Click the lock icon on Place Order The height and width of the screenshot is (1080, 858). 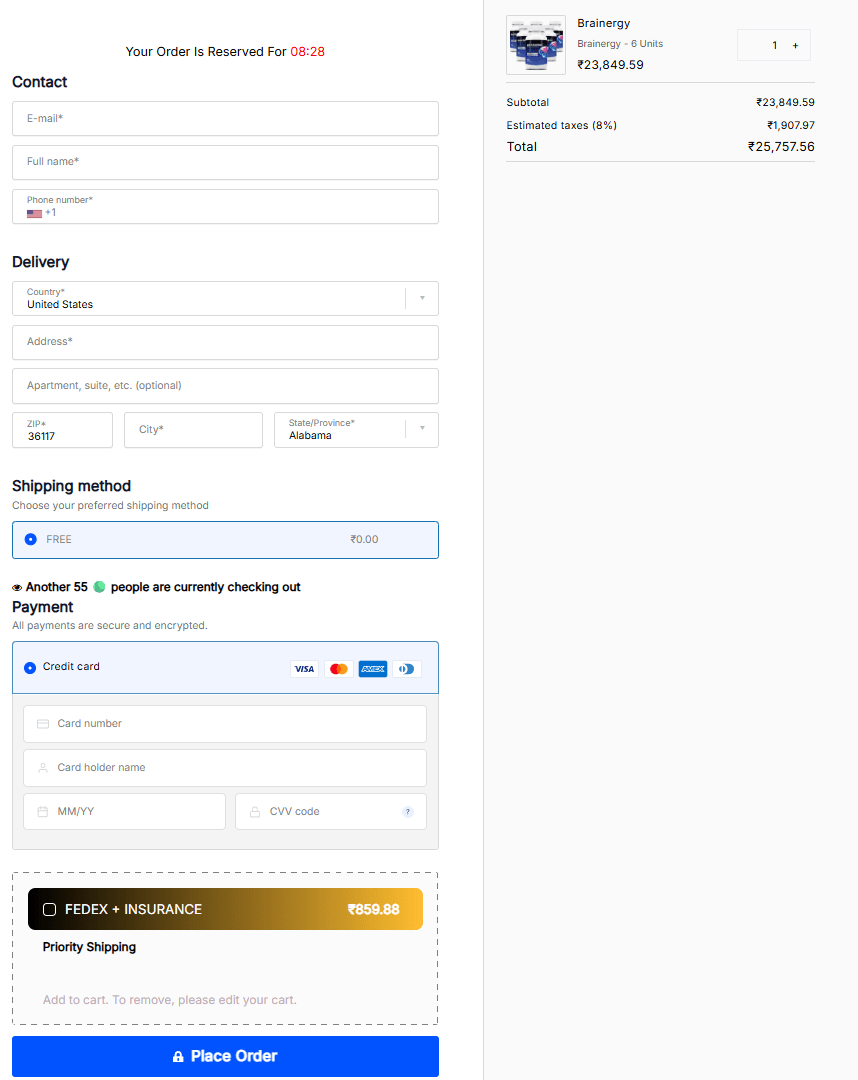coord(178,1056)
